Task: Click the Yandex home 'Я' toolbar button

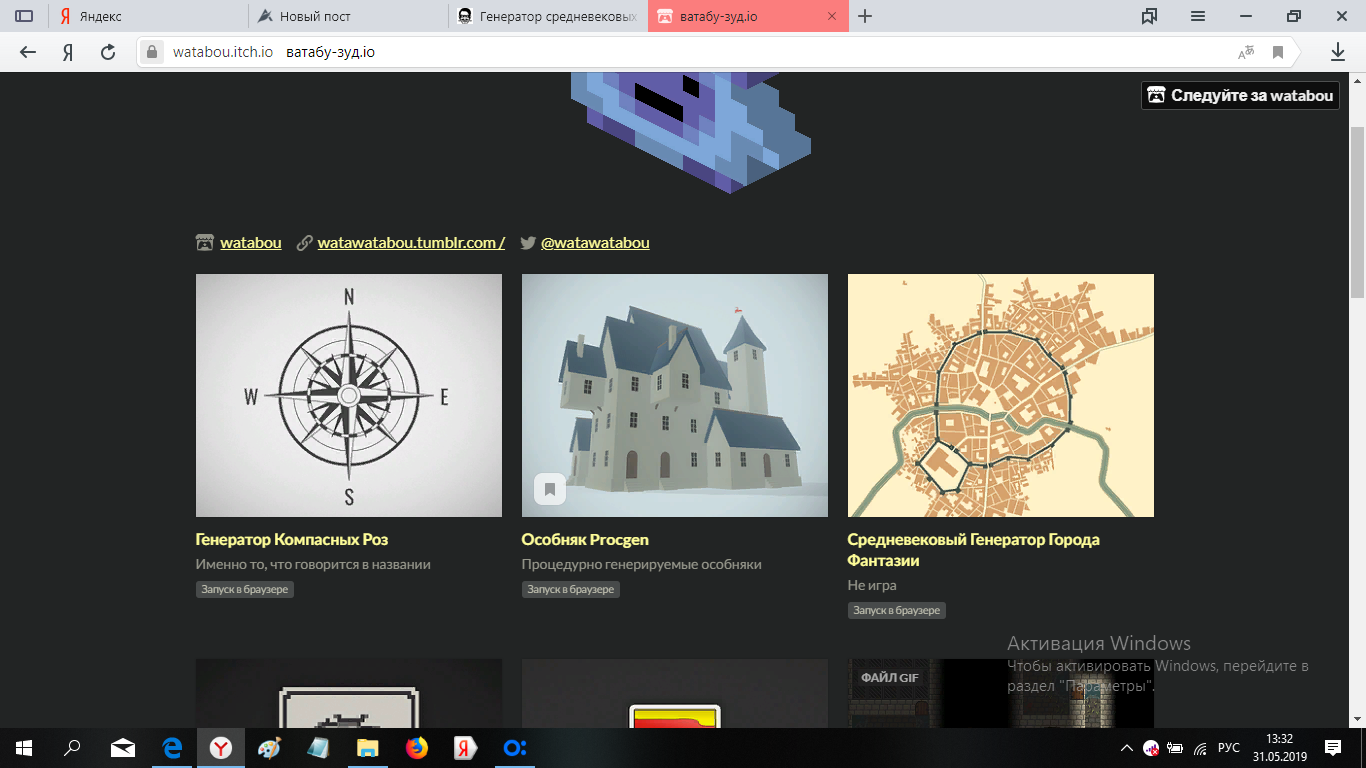Action: click(68, 53)
